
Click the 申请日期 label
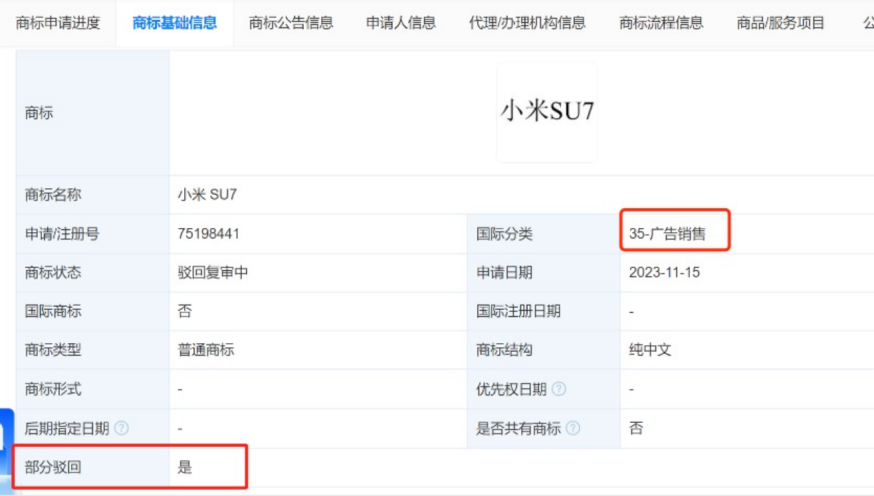pos(504,273)
